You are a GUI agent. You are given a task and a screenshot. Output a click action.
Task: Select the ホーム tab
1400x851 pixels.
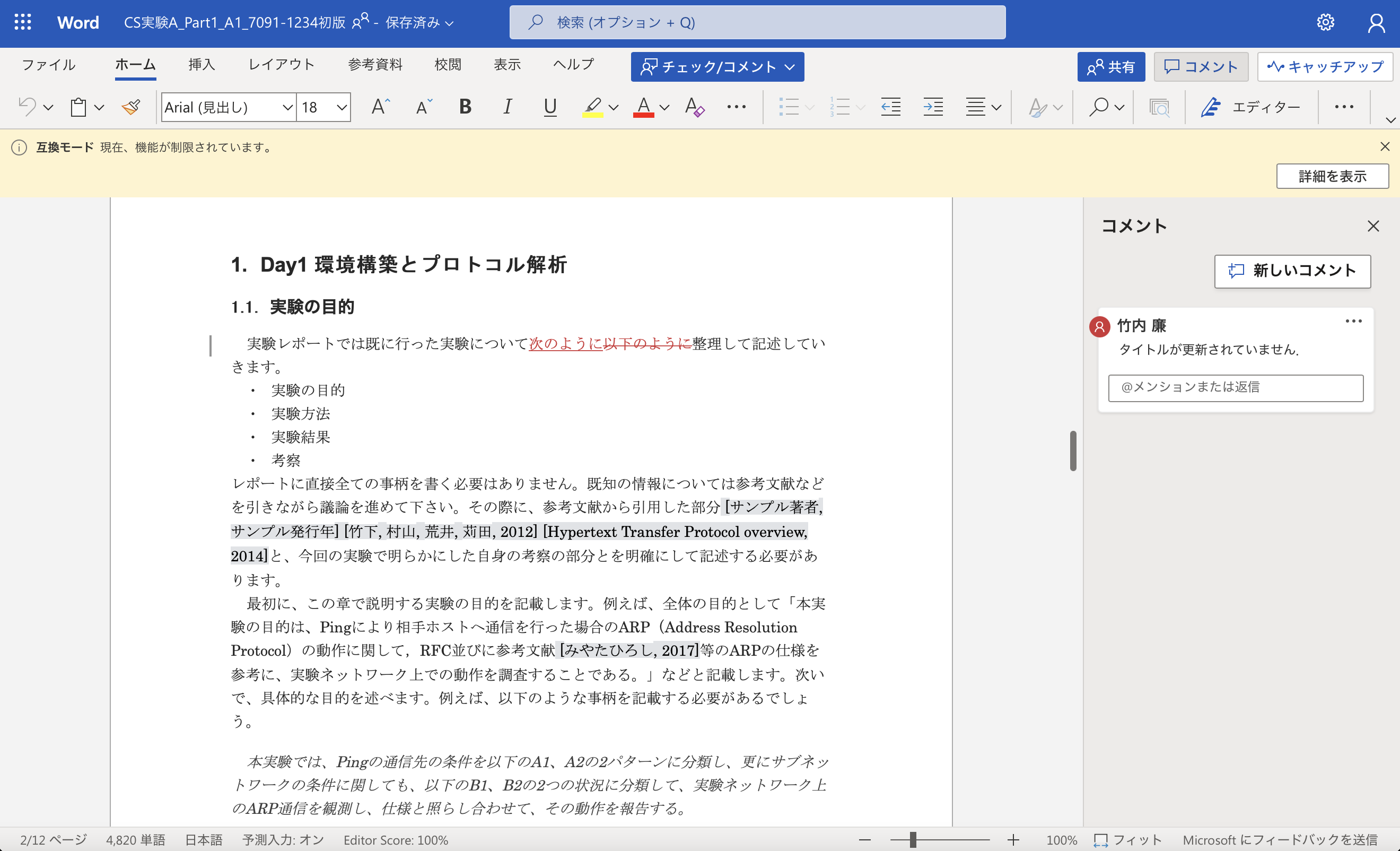135,64
